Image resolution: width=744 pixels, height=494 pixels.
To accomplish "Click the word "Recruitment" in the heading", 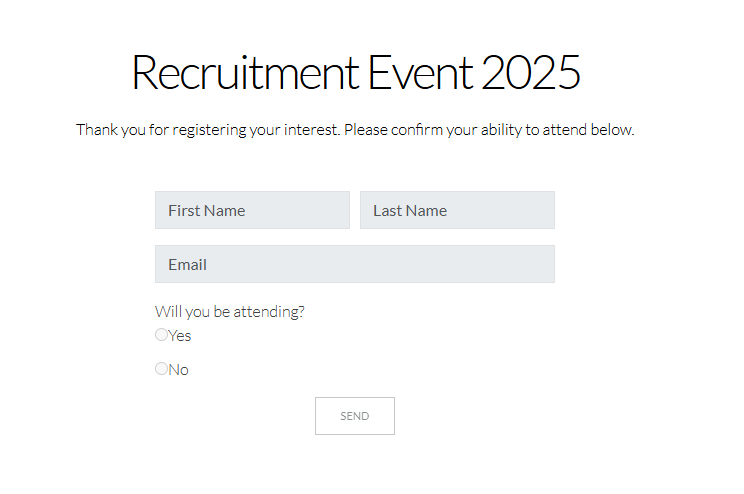I will click(245, 73).
